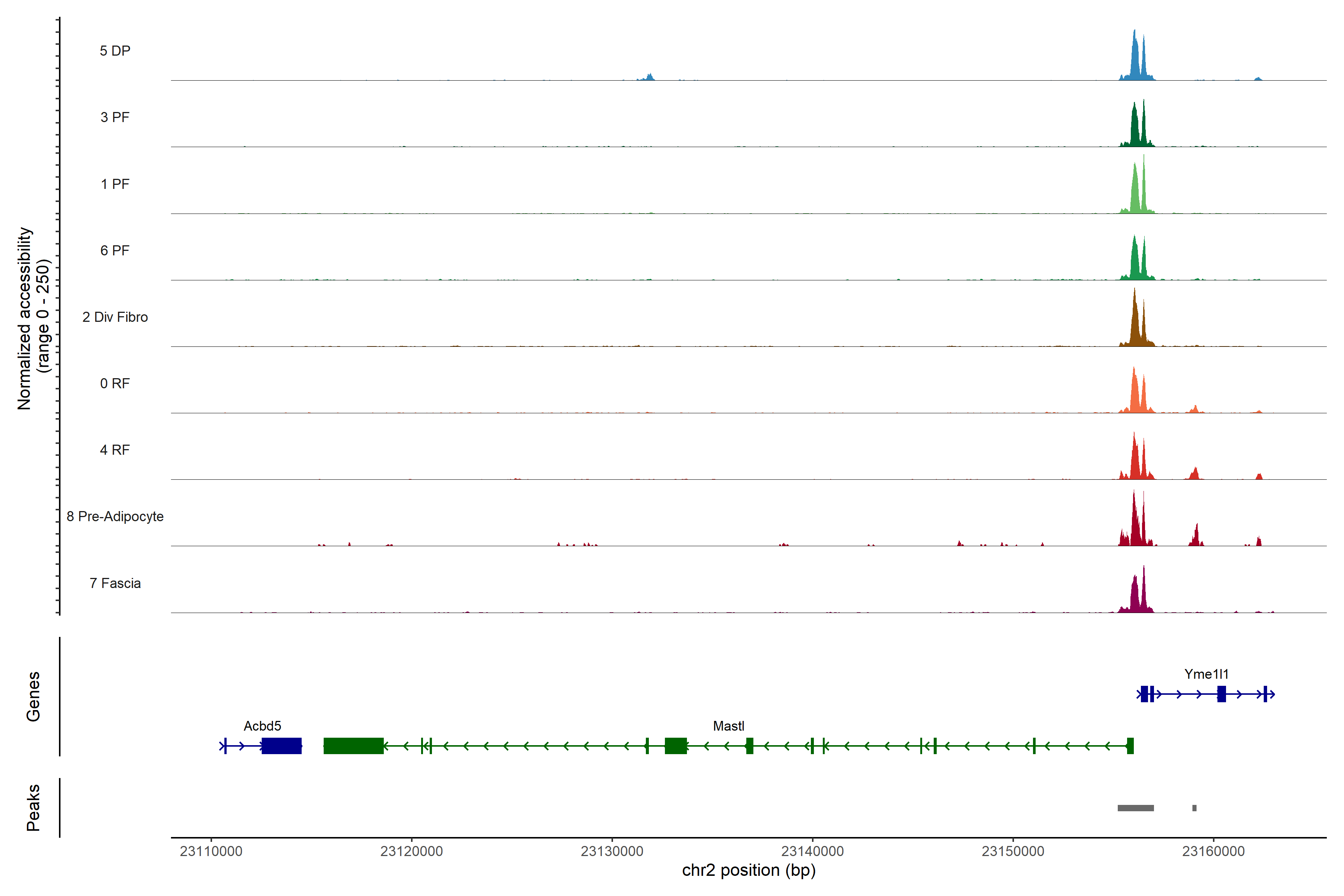
Task: Click the 23110000 axis tick label
Action: pos(211,852)
